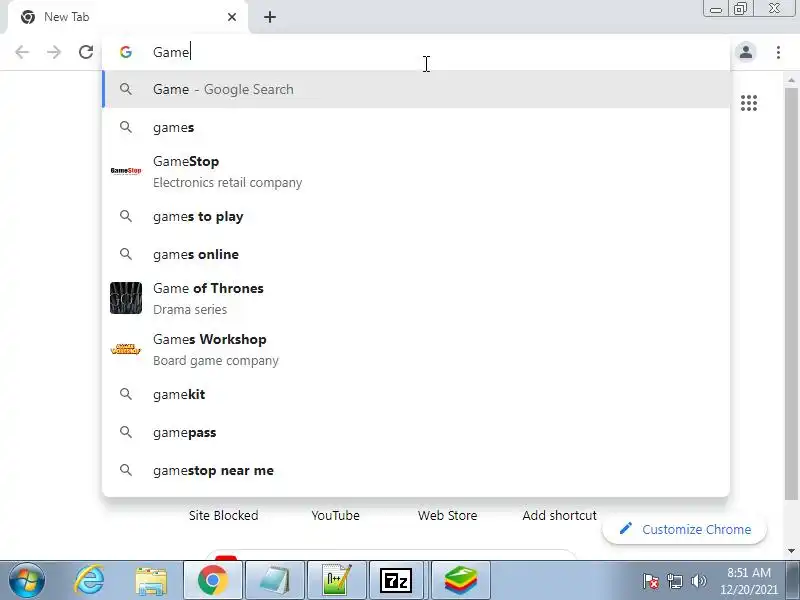Image resolution: width=800 pixels, height=600 pixels.
Task: Click the page's vertical scrollbar
Action: click(x=791, y=293)
